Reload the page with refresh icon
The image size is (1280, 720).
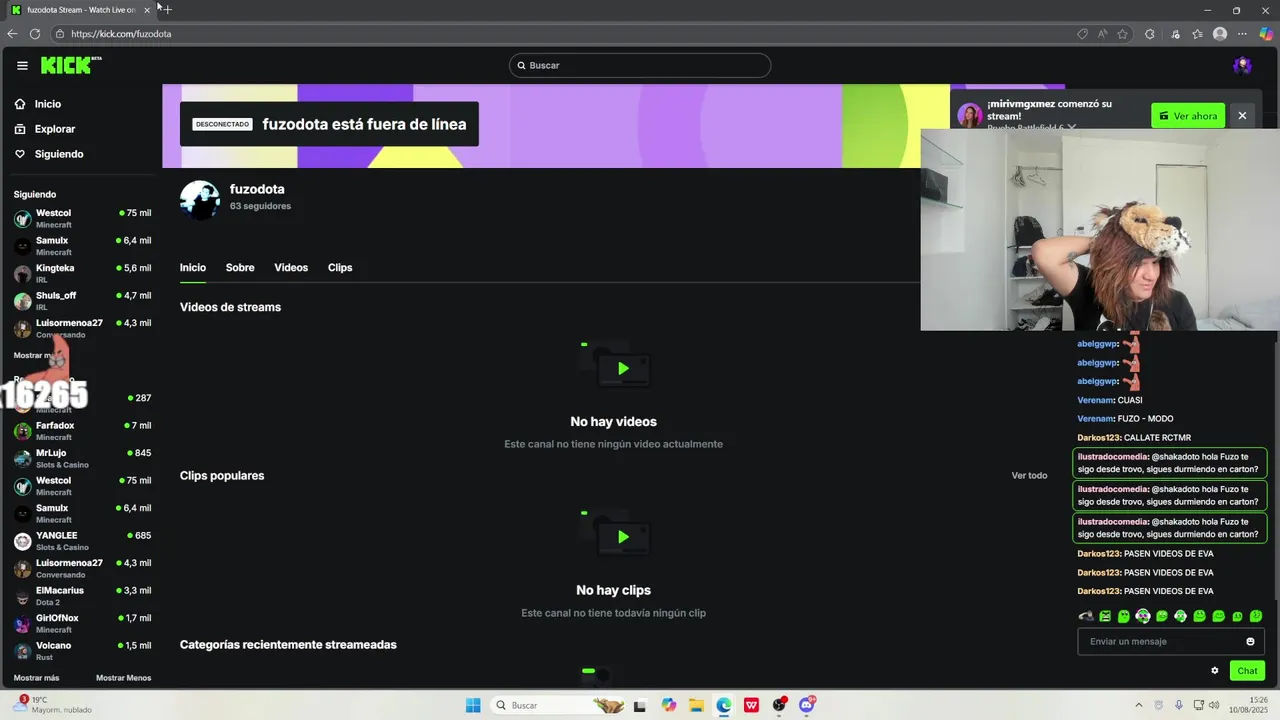click(x=35, y=33)
